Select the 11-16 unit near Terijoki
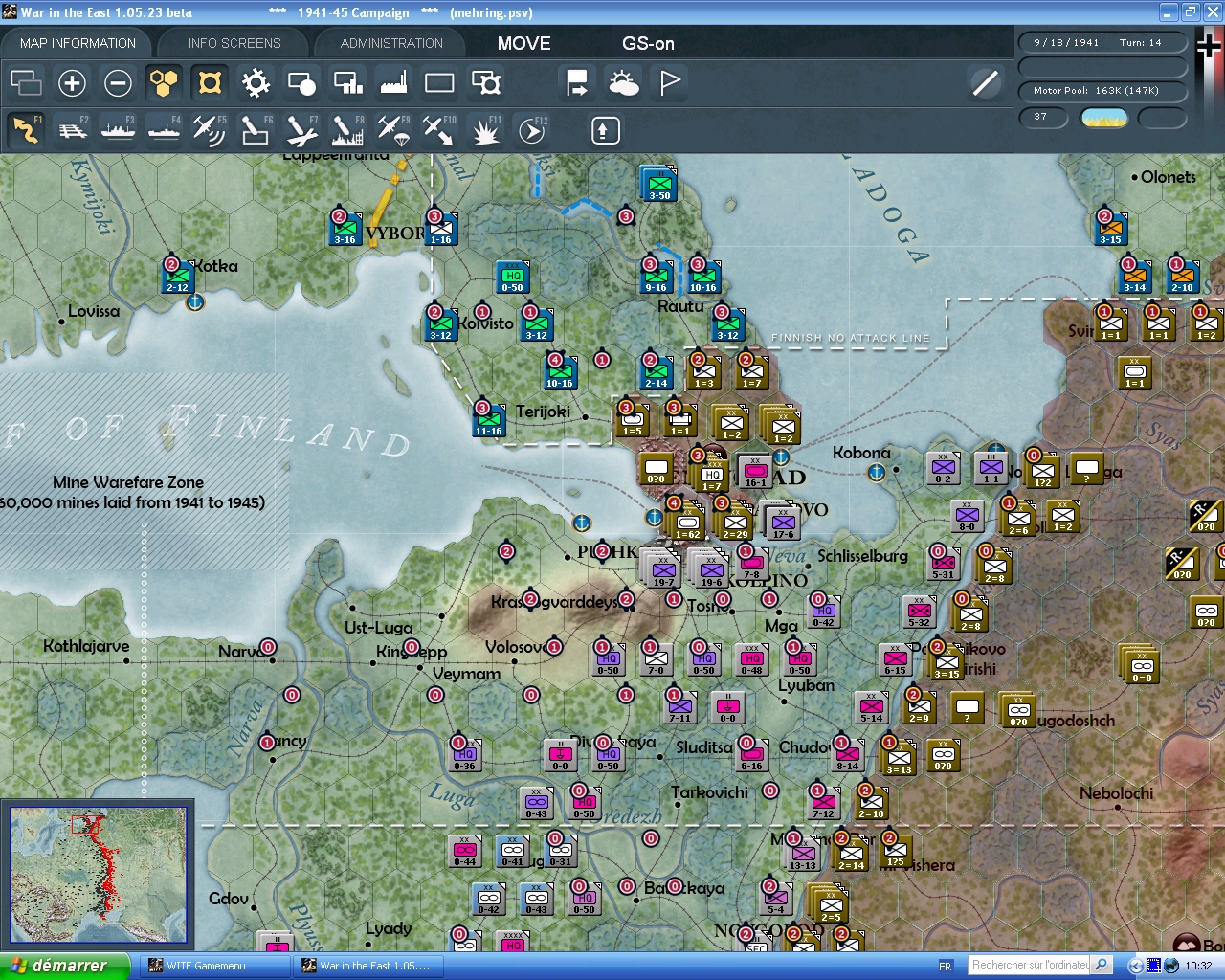This screenshot has height=980, width=1225. 488,420
